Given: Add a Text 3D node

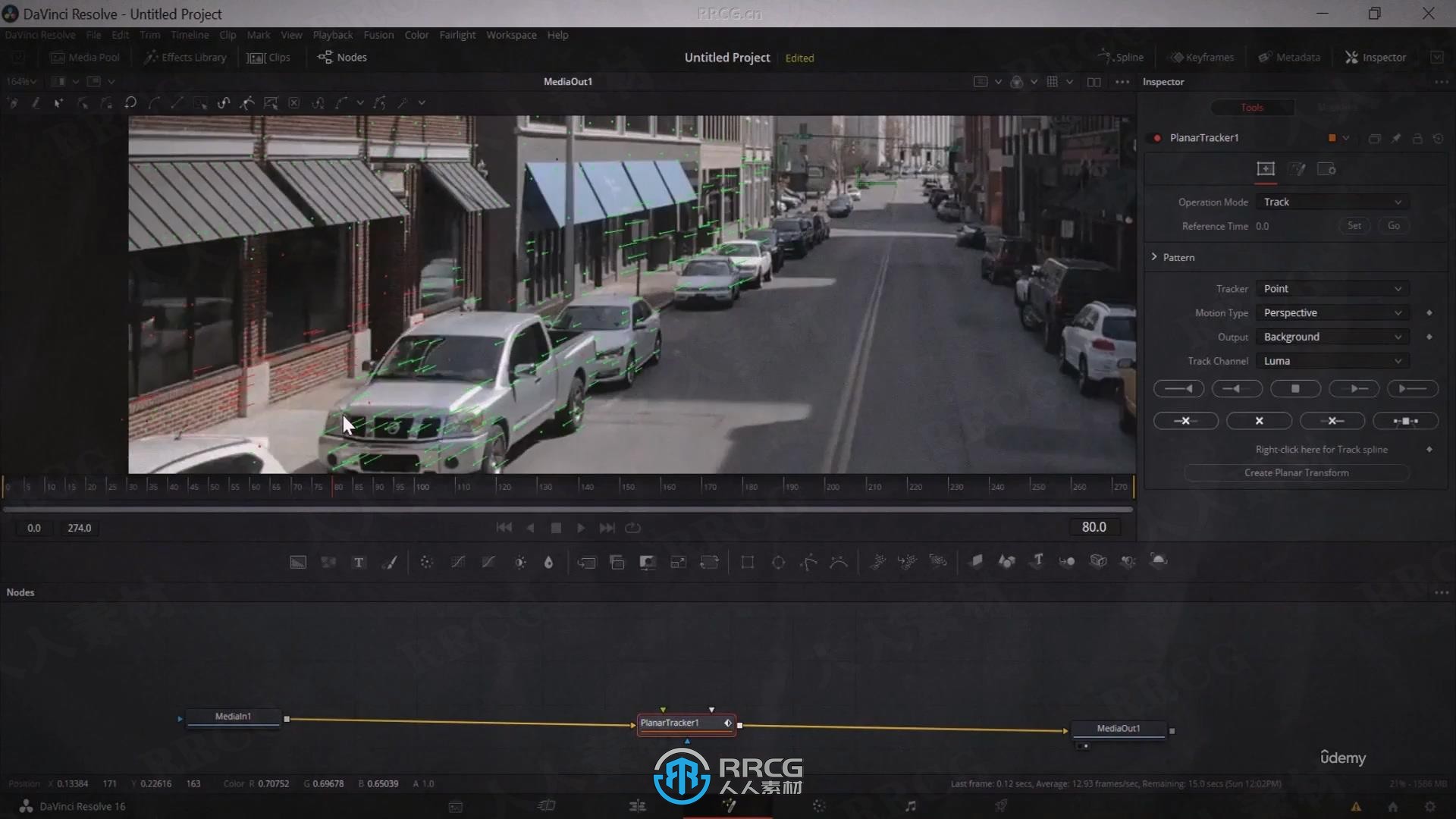Looking at the screenshot, I should (1038, 560).
